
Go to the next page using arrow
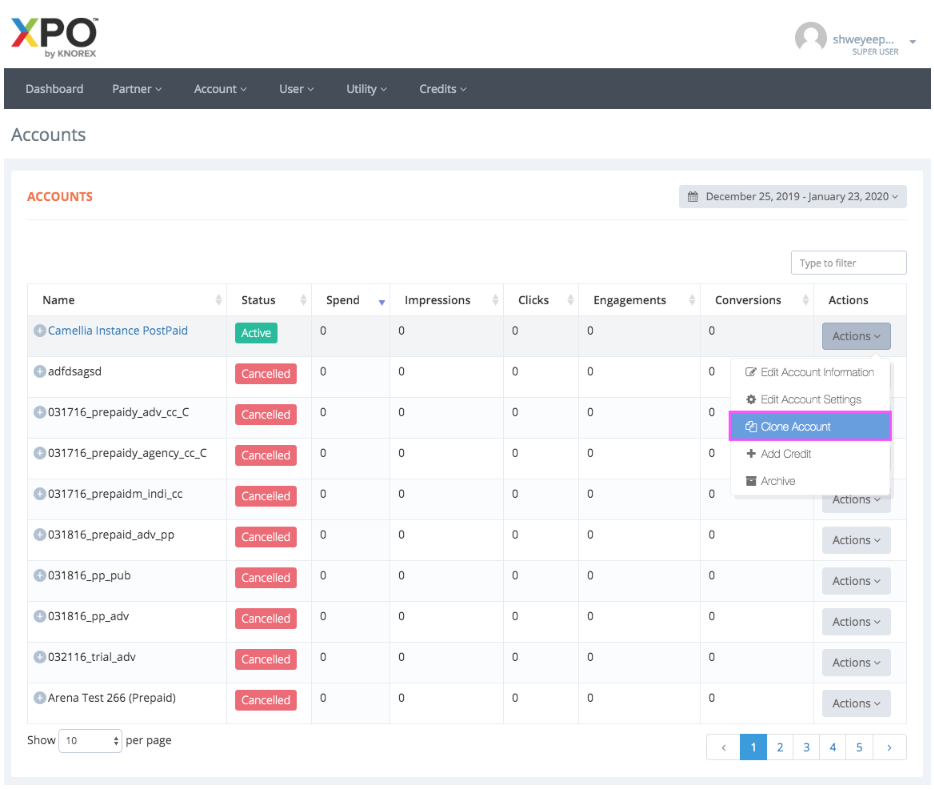(x=889, y=747)
